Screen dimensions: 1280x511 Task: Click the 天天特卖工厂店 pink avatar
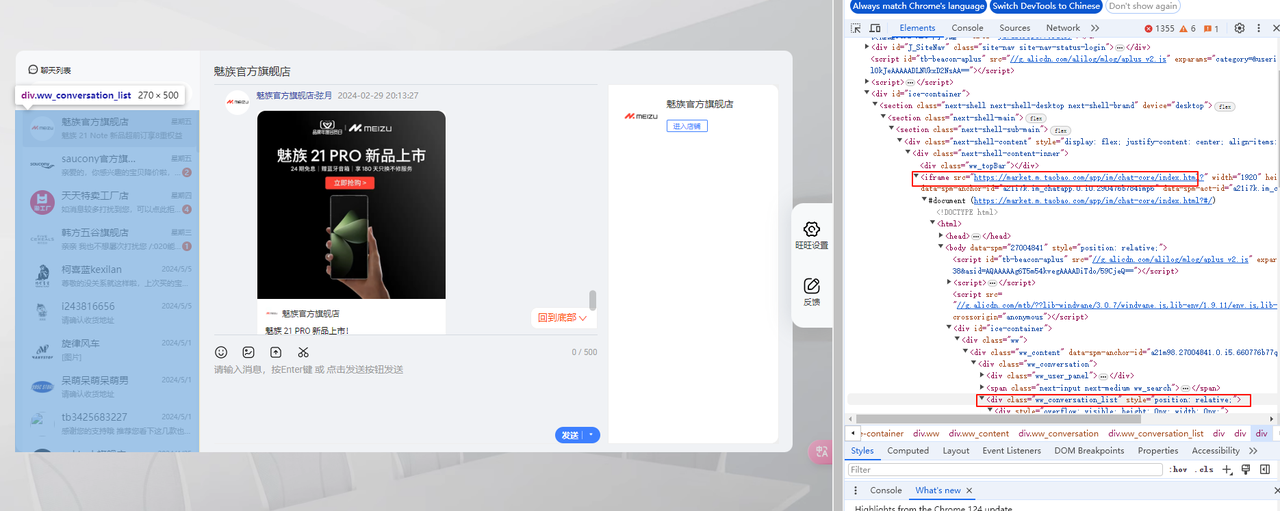click(42, 201)
